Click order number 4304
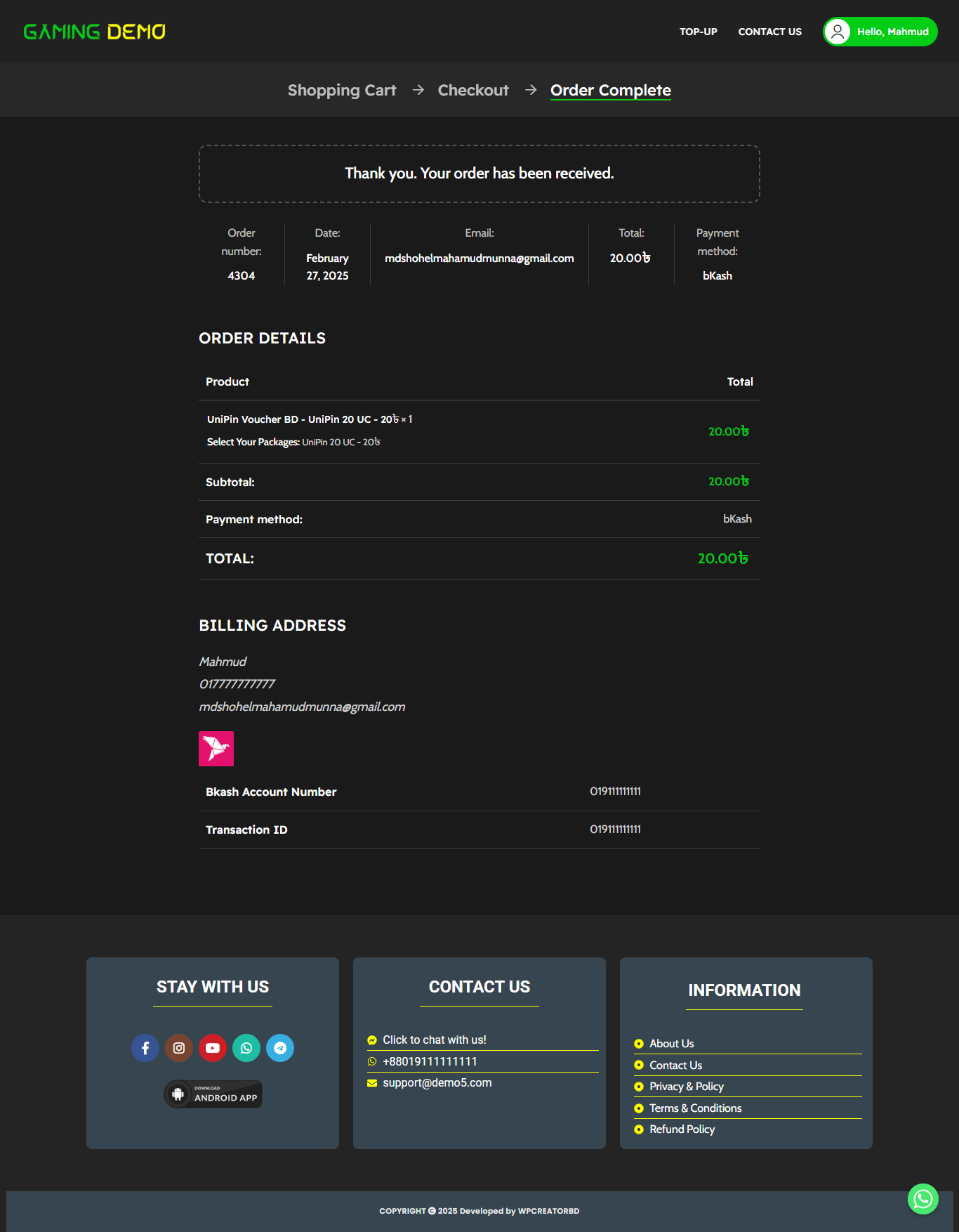Screen dimensions: 959x1232 point(242,276)
